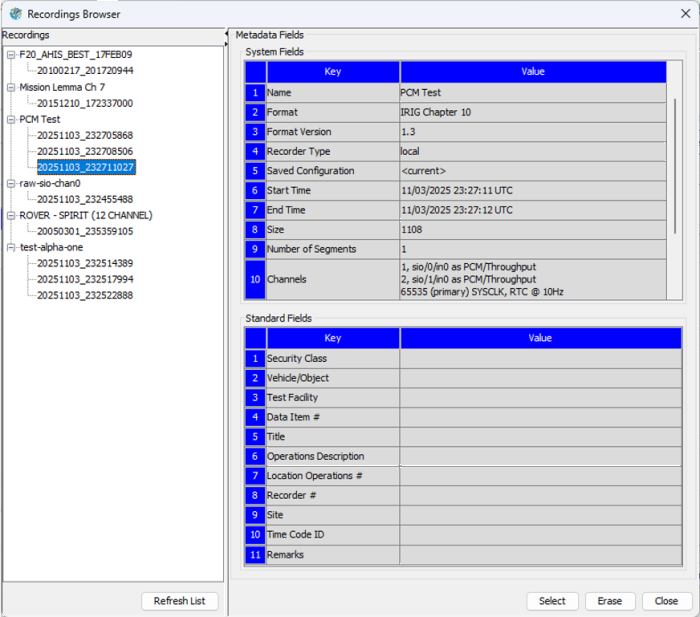Select recording 20251103_232517994
700x617 pixels.
(85, 279)
